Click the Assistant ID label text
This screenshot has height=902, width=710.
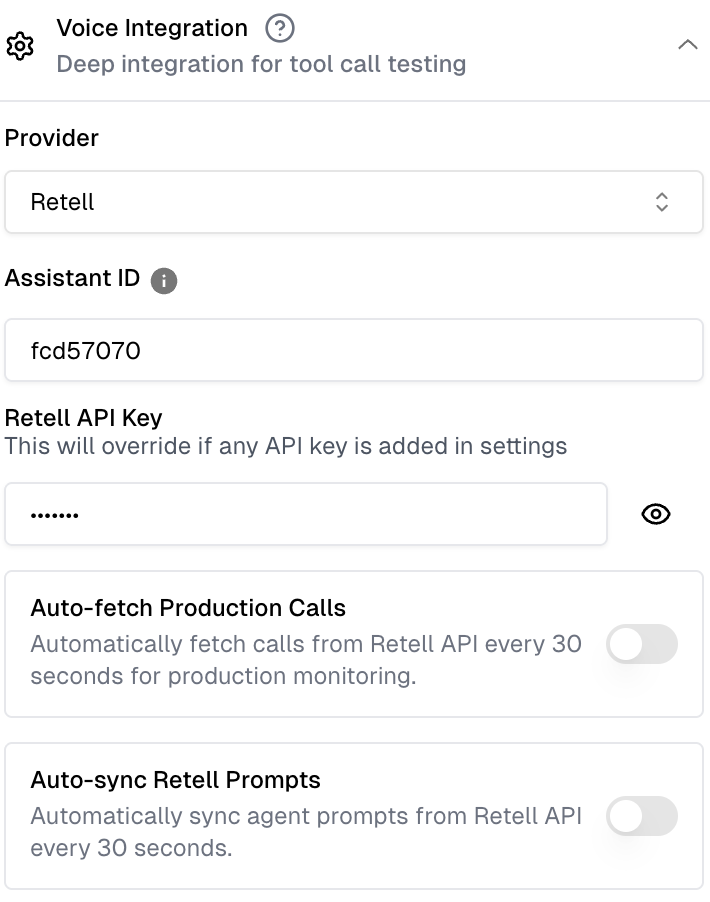coord(72,279)
